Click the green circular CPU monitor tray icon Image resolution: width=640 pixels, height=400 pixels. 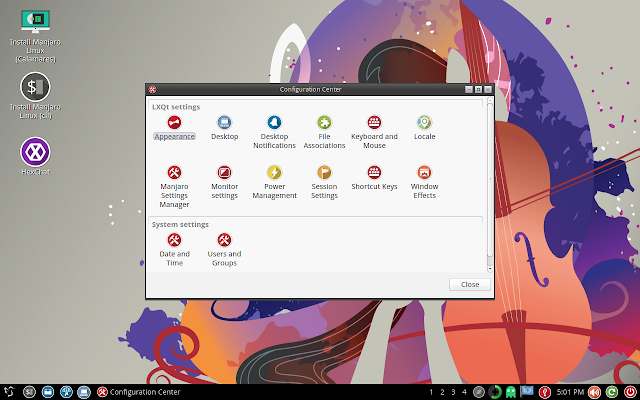pos(495,392)
